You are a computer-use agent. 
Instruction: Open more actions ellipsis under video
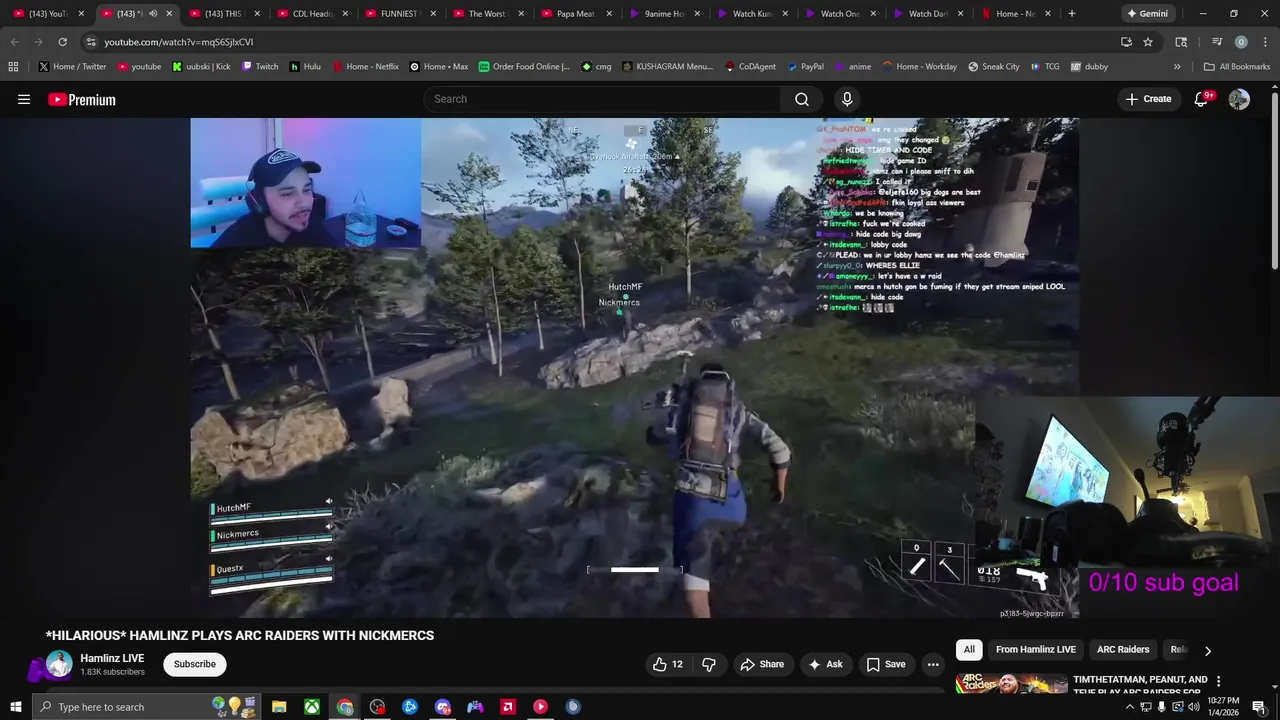[x=933, y=664]
